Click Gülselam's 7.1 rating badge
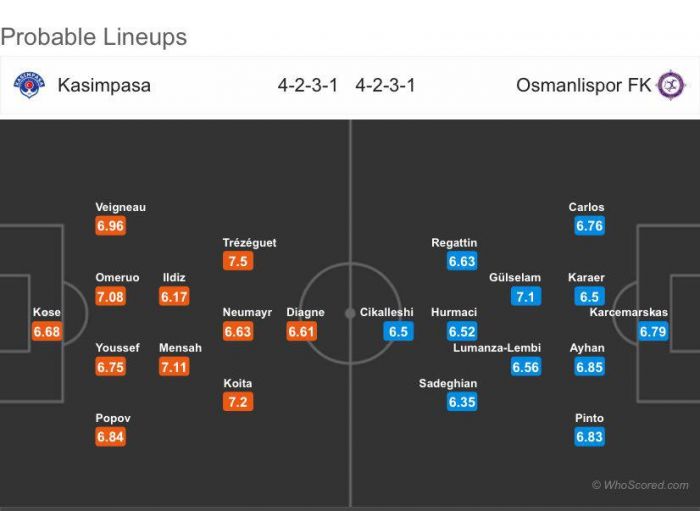Screen dimensions: 700x511 point(525,296)
